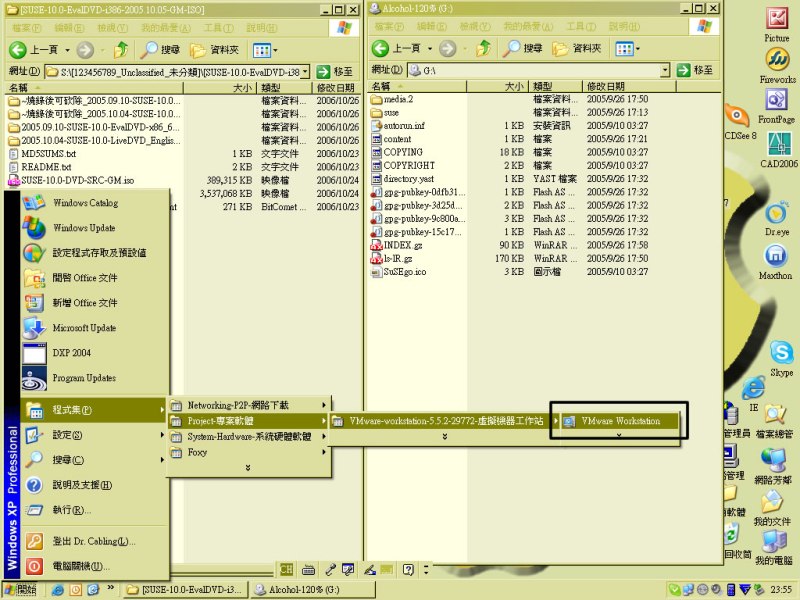Open the Picture desktop shortcut

[x=777, y=25]
